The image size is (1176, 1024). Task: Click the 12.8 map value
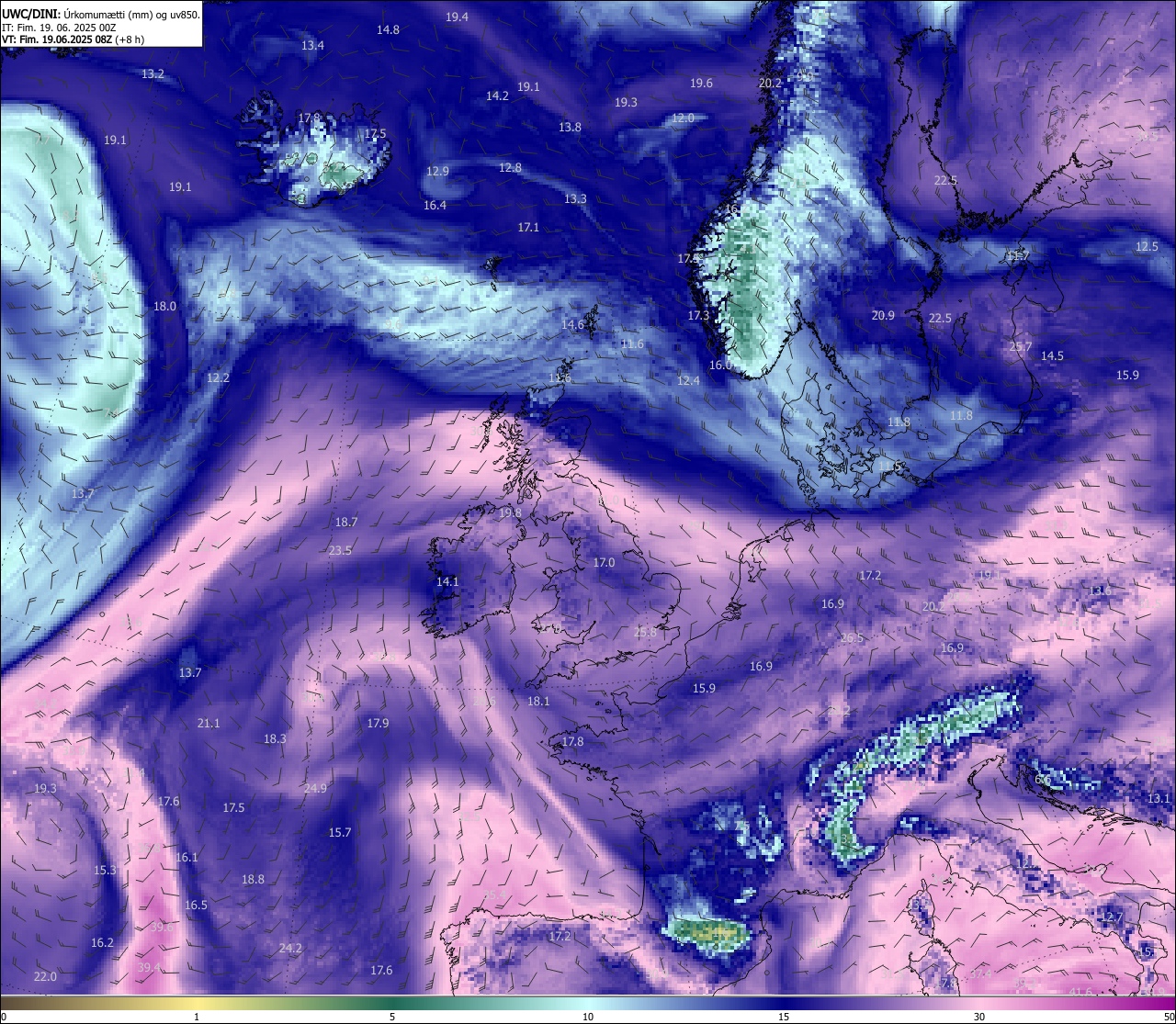coord(510,168)
